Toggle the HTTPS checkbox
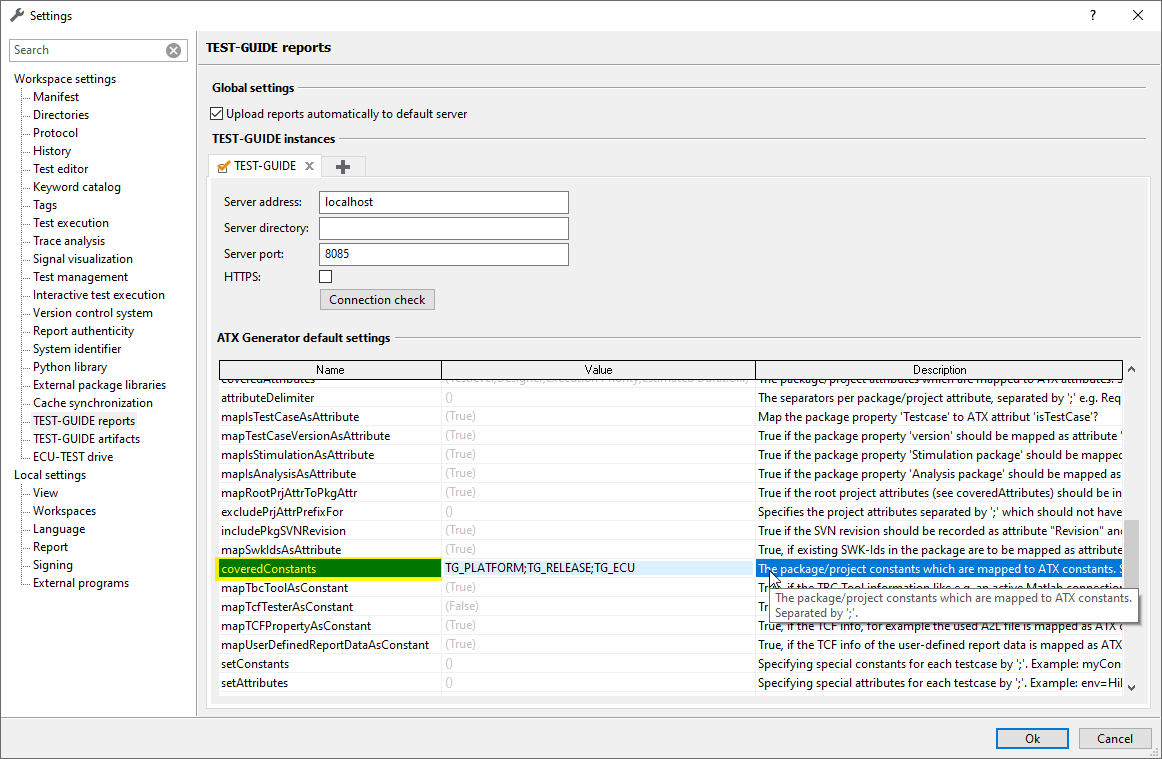Image resolution: width=1162 pixels, height=759 pixels. (x=325, y=276)
